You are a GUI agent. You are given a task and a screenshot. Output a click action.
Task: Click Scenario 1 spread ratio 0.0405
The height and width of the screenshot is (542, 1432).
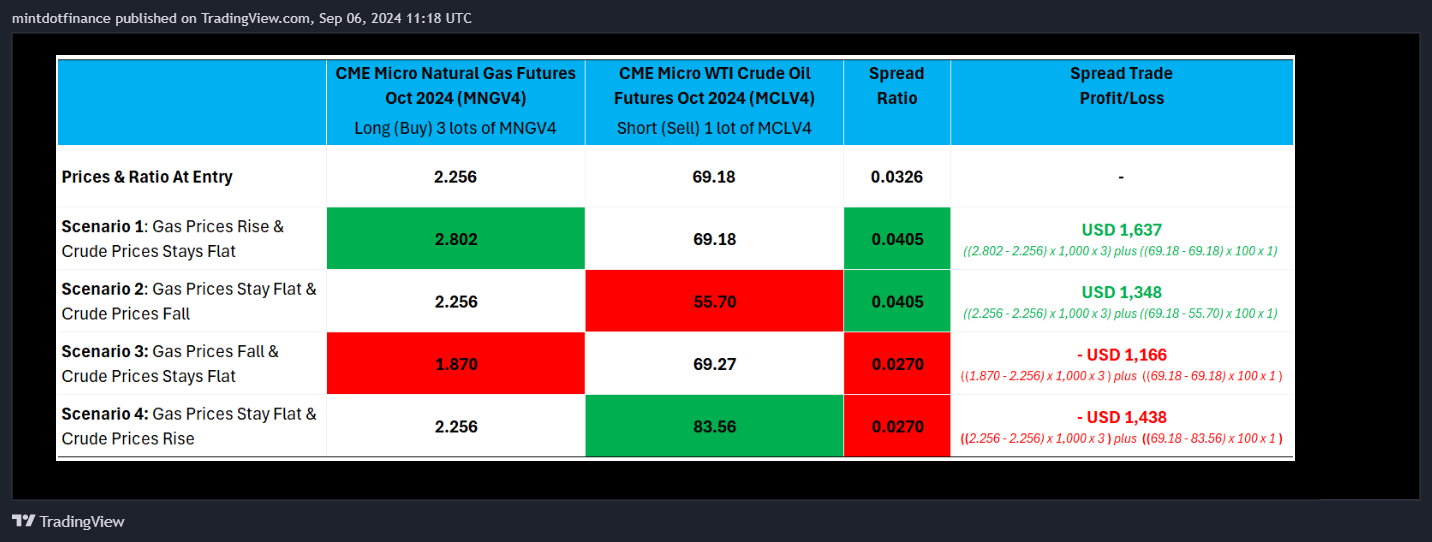(x=896, y=240)
